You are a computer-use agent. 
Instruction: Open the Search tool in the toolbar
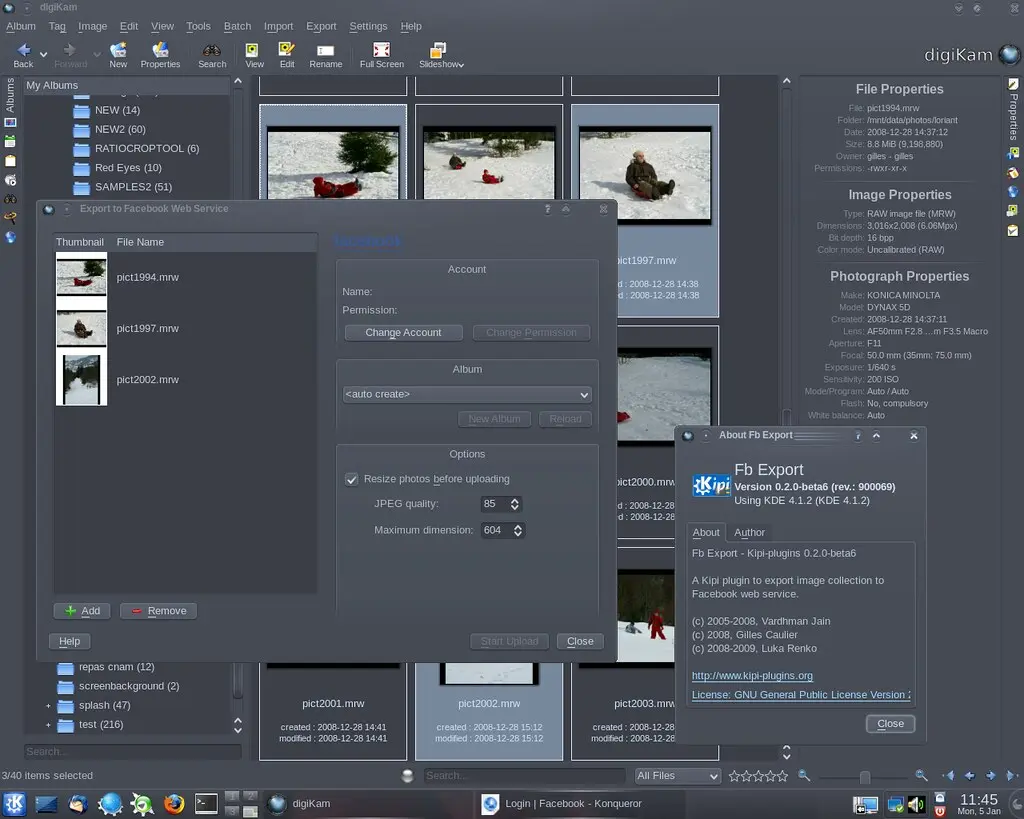212,53
